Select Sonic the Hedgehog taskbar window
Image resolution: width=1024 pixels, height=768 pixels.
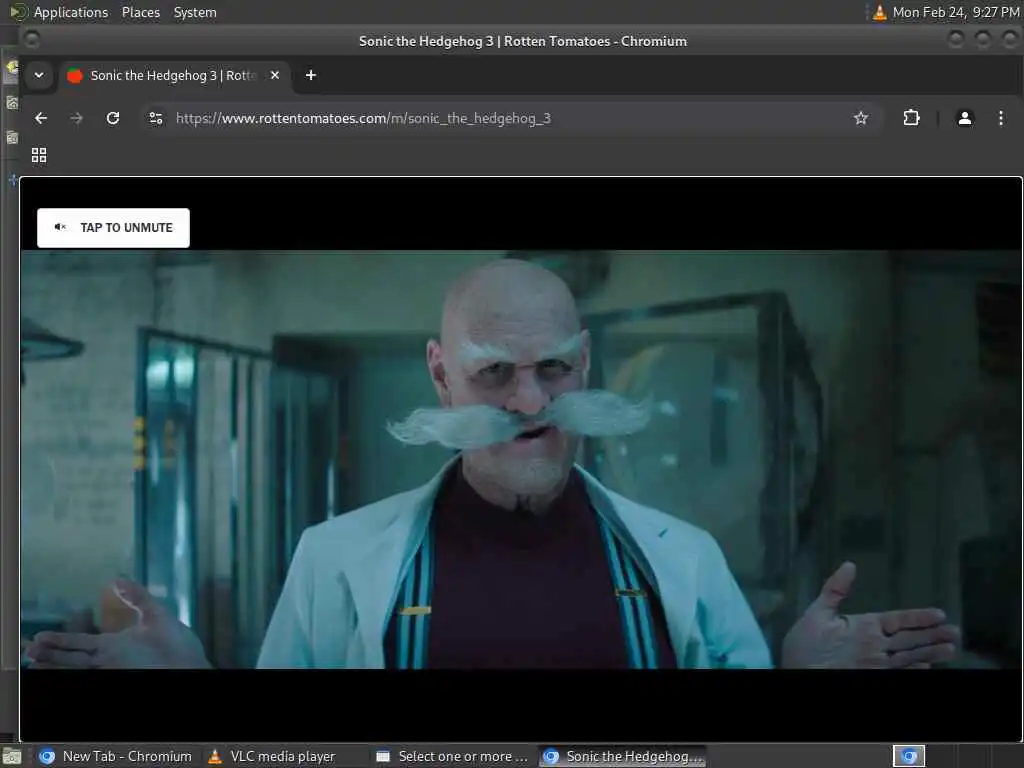pos(623,756)
